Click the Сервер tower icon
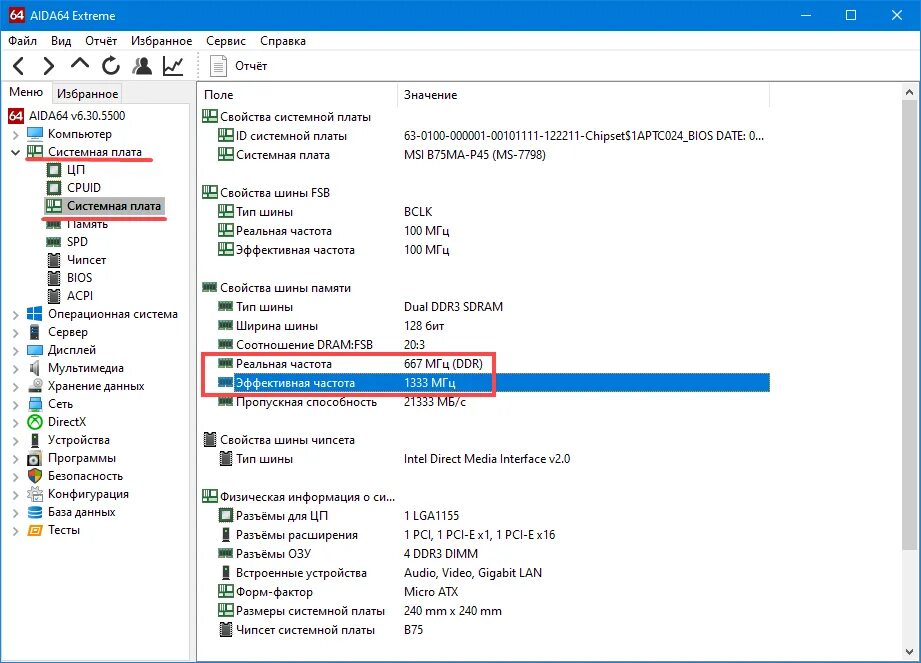Viewport: 921px width, 663px height. 35,332
